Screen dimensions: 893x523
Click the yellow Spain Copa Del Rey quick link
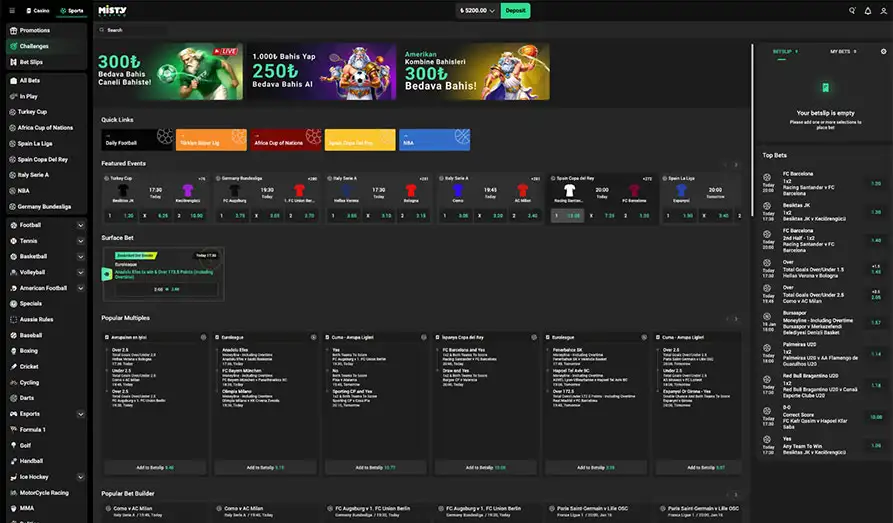pos(360,140)
